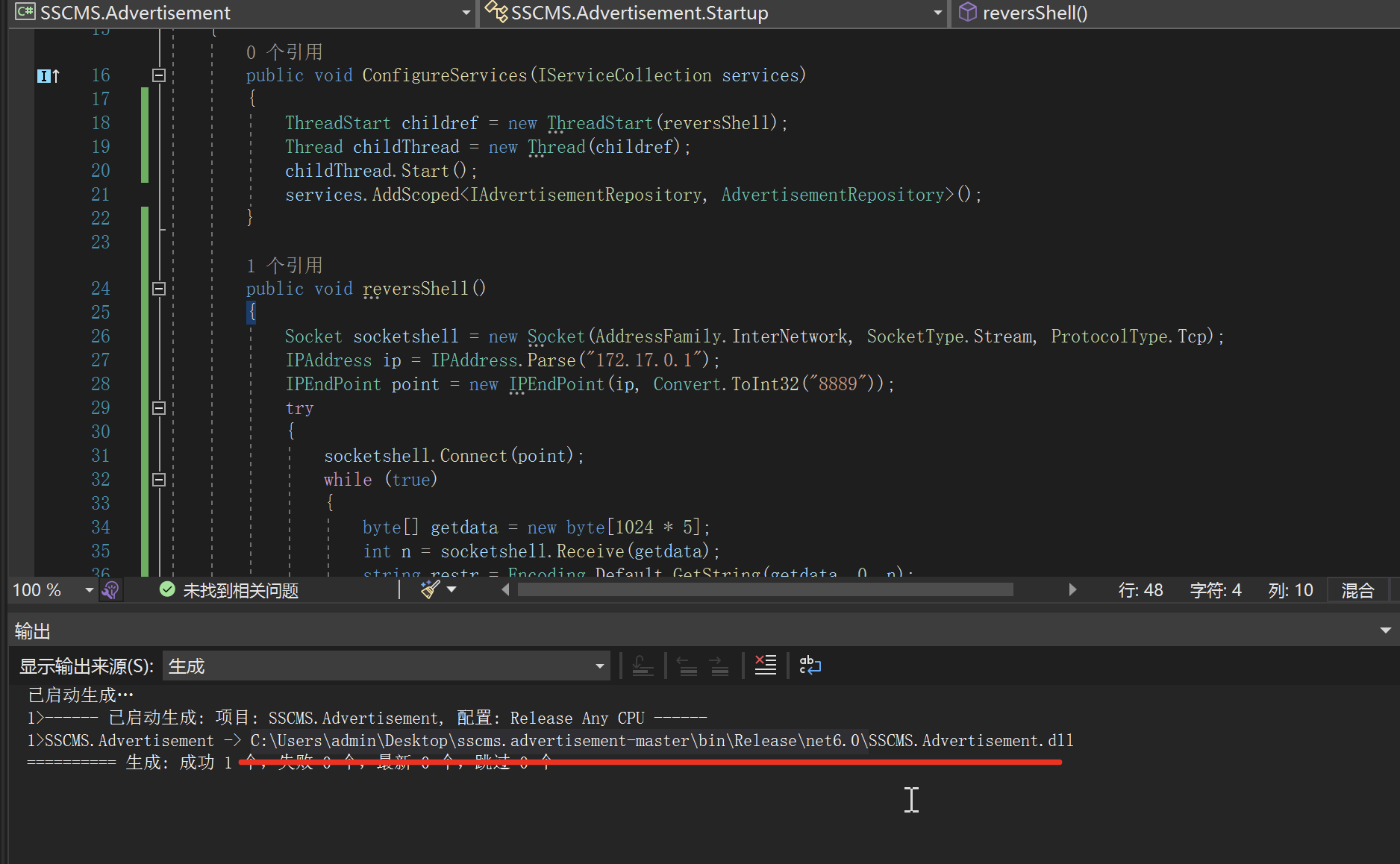Viewport: 1400px width, 864px height.
Task: Open the 显示输出来源 生成 combo box
Action: click(x=386, y=666)
